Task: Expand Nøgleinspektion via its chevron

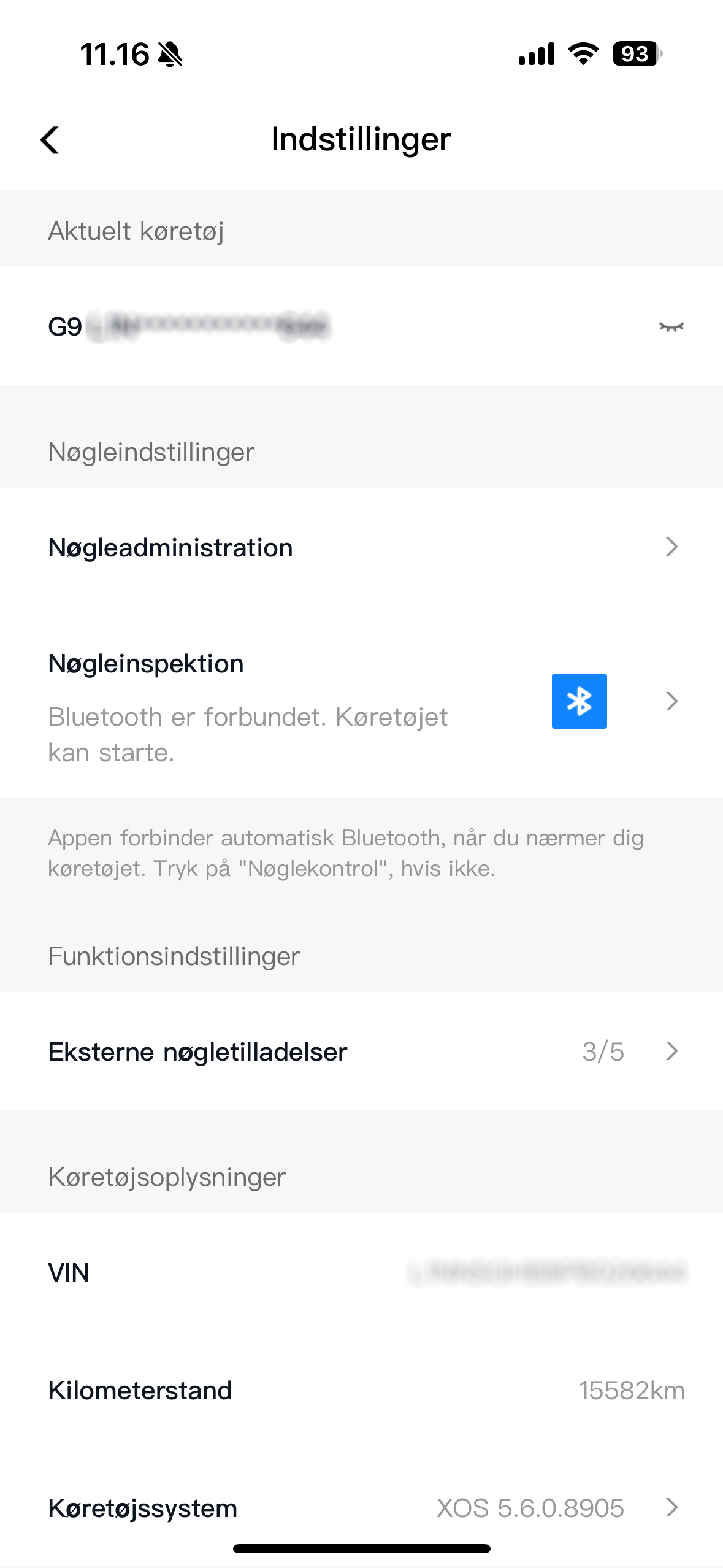Action: (x=672, y=701)
